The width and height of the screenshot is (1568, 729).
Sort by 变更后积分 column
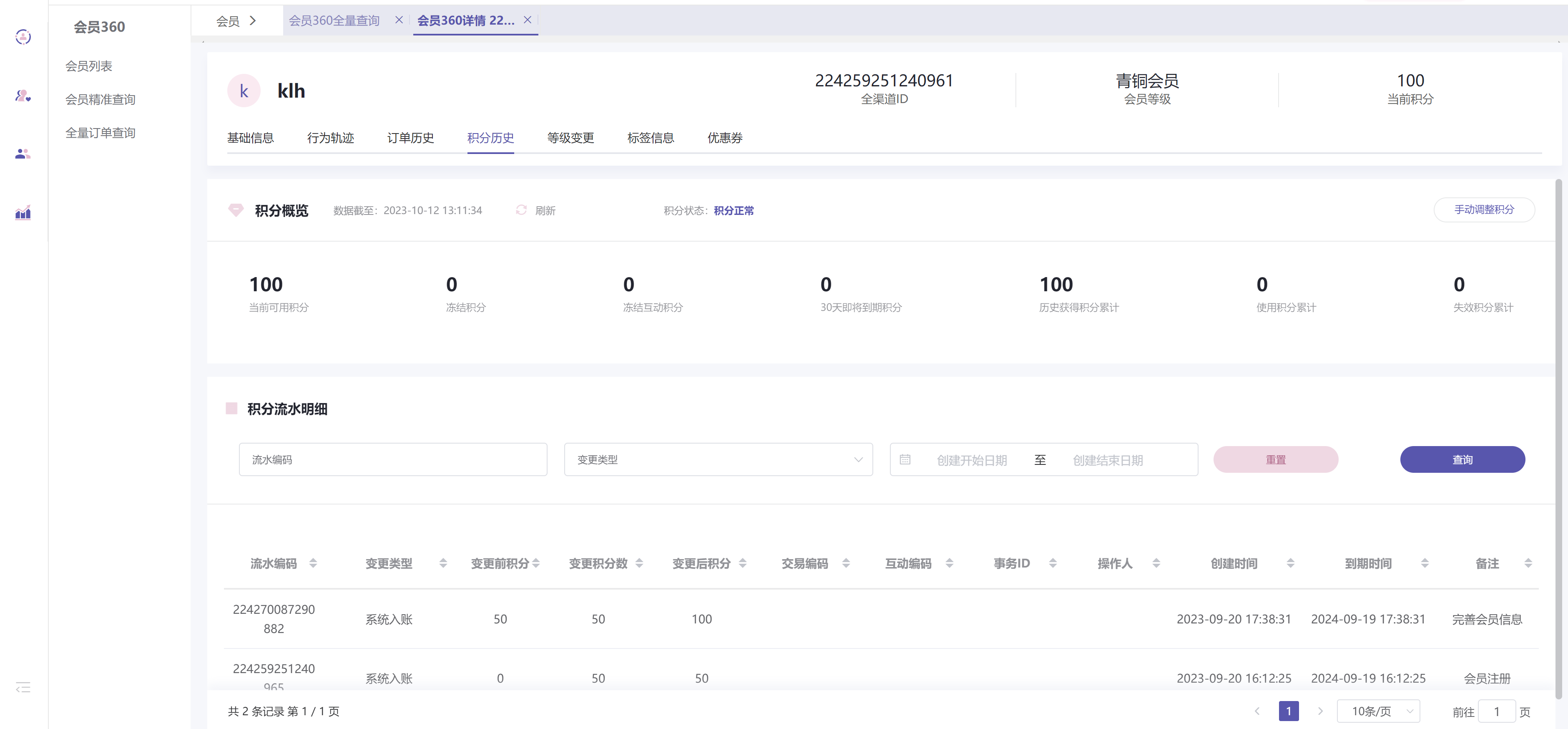coord(743,563)
